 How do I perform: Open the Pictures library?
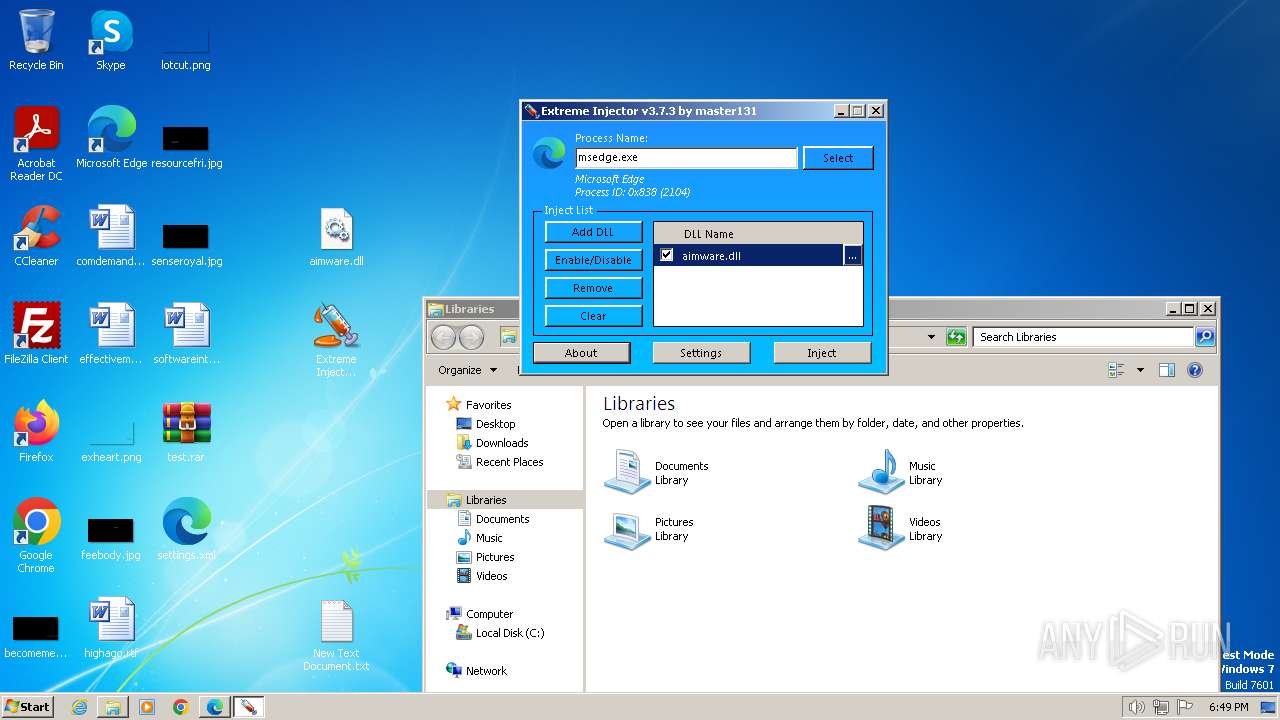[650, 528]
